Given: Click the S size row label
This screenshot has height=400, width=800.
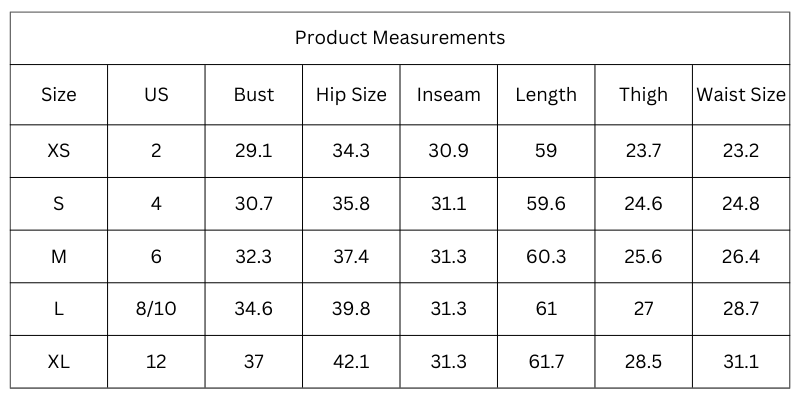Looking at the screenshot, I should pos(58,204).
